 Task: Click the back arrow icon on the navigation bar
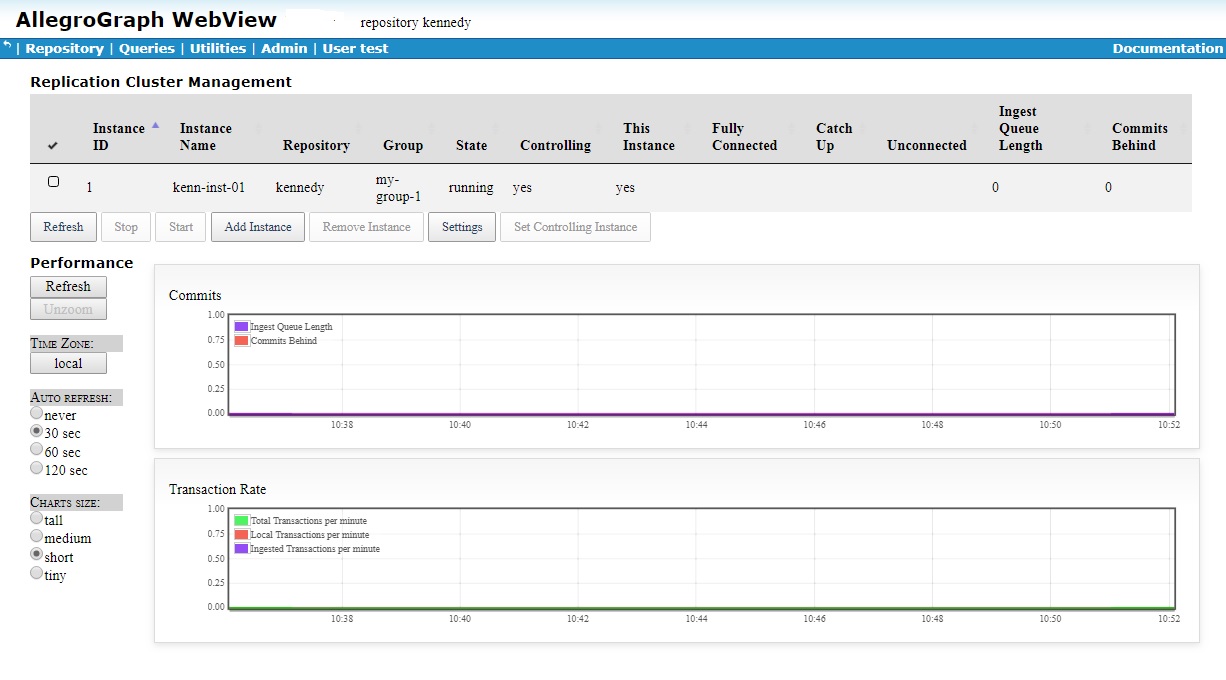pyautogui.click(x=8, y=46)
